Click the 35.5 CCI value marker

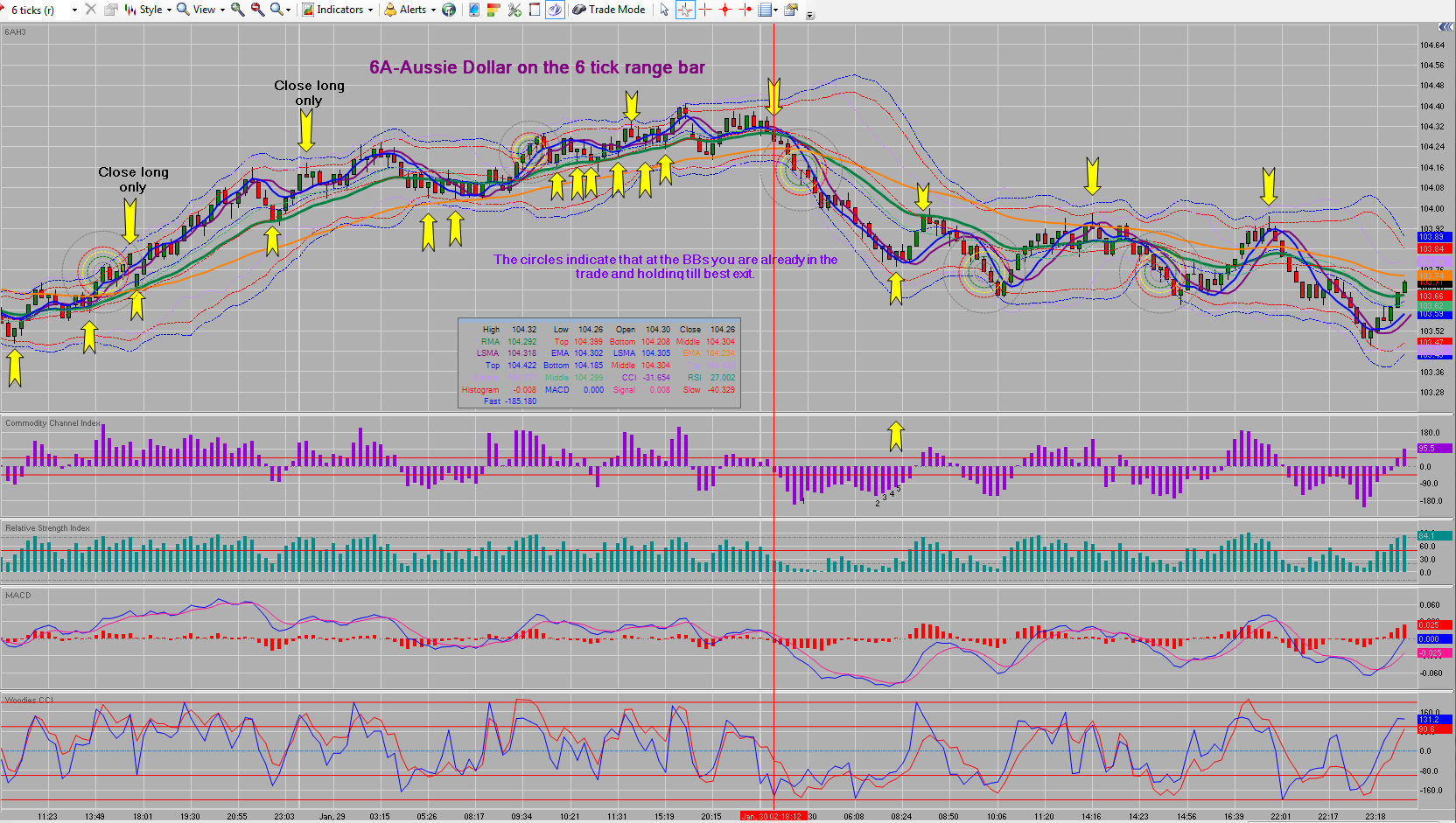1435,449
